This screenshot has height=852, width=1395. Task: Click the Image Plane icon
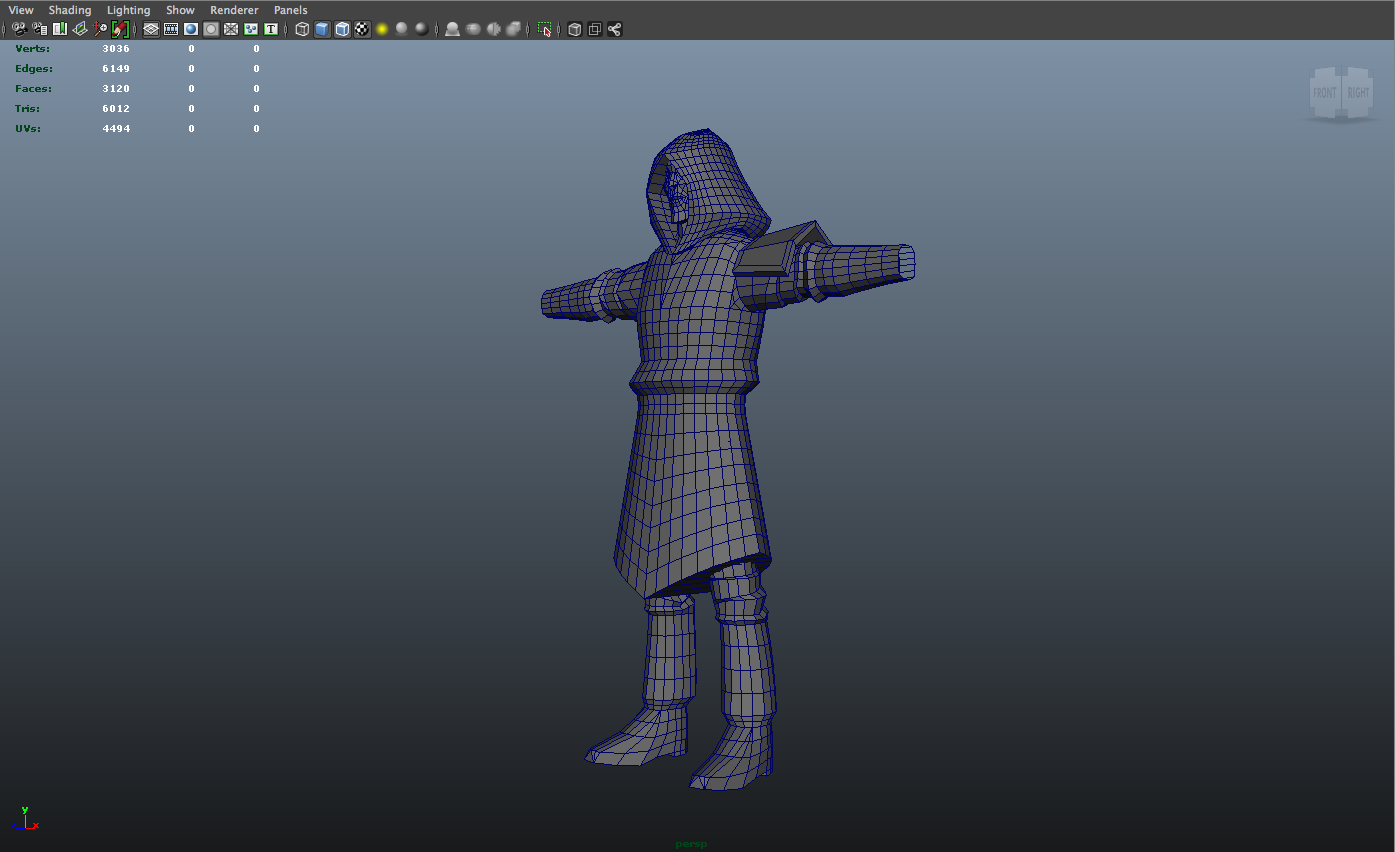tap(80, 29)
